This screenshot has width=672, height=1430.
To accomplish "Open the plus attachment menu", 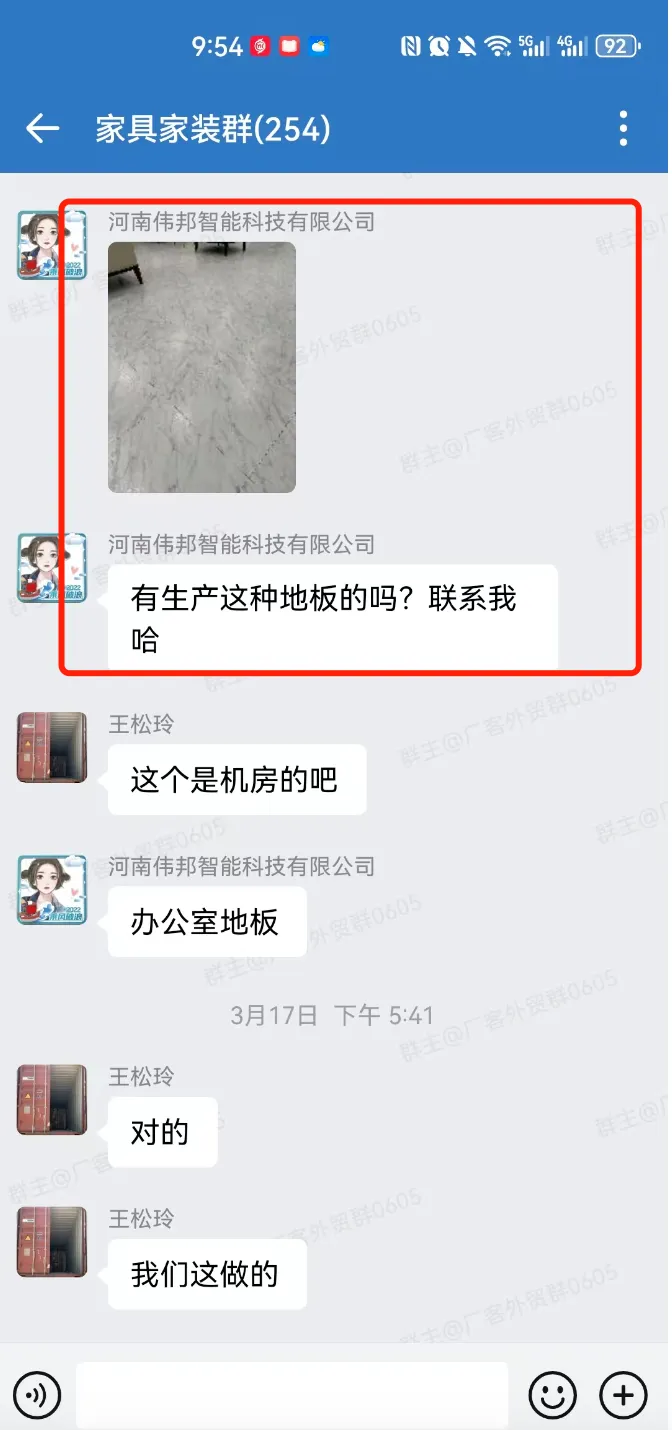I will 624,1394.
